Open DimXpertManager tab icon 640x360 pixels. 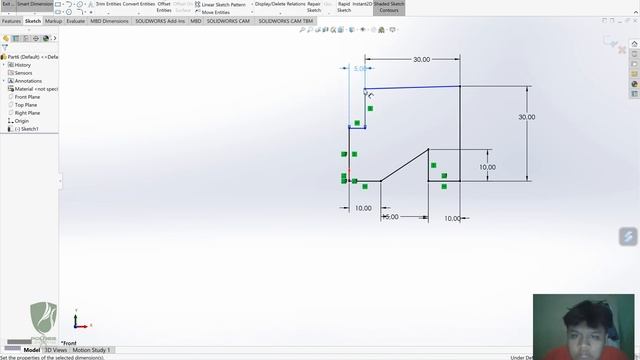(x=36, y=38)
